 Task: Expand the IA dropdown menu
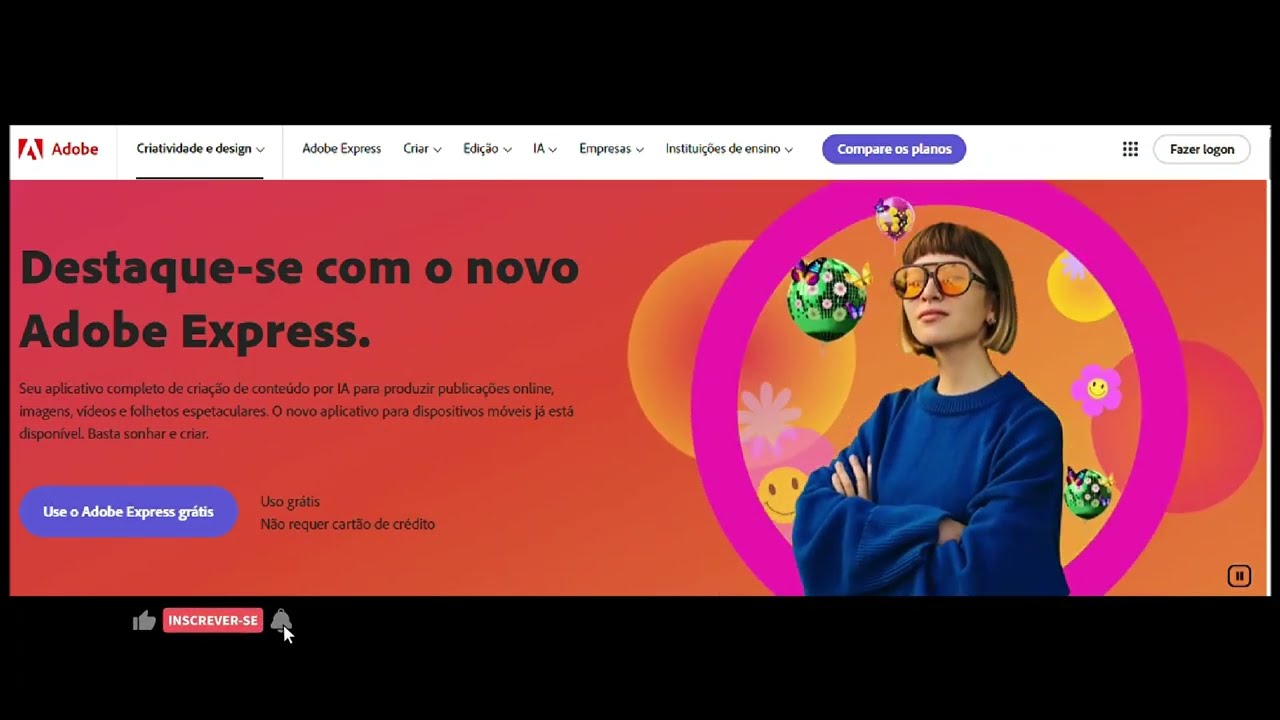pyautogui.click(x=545, y=149)
